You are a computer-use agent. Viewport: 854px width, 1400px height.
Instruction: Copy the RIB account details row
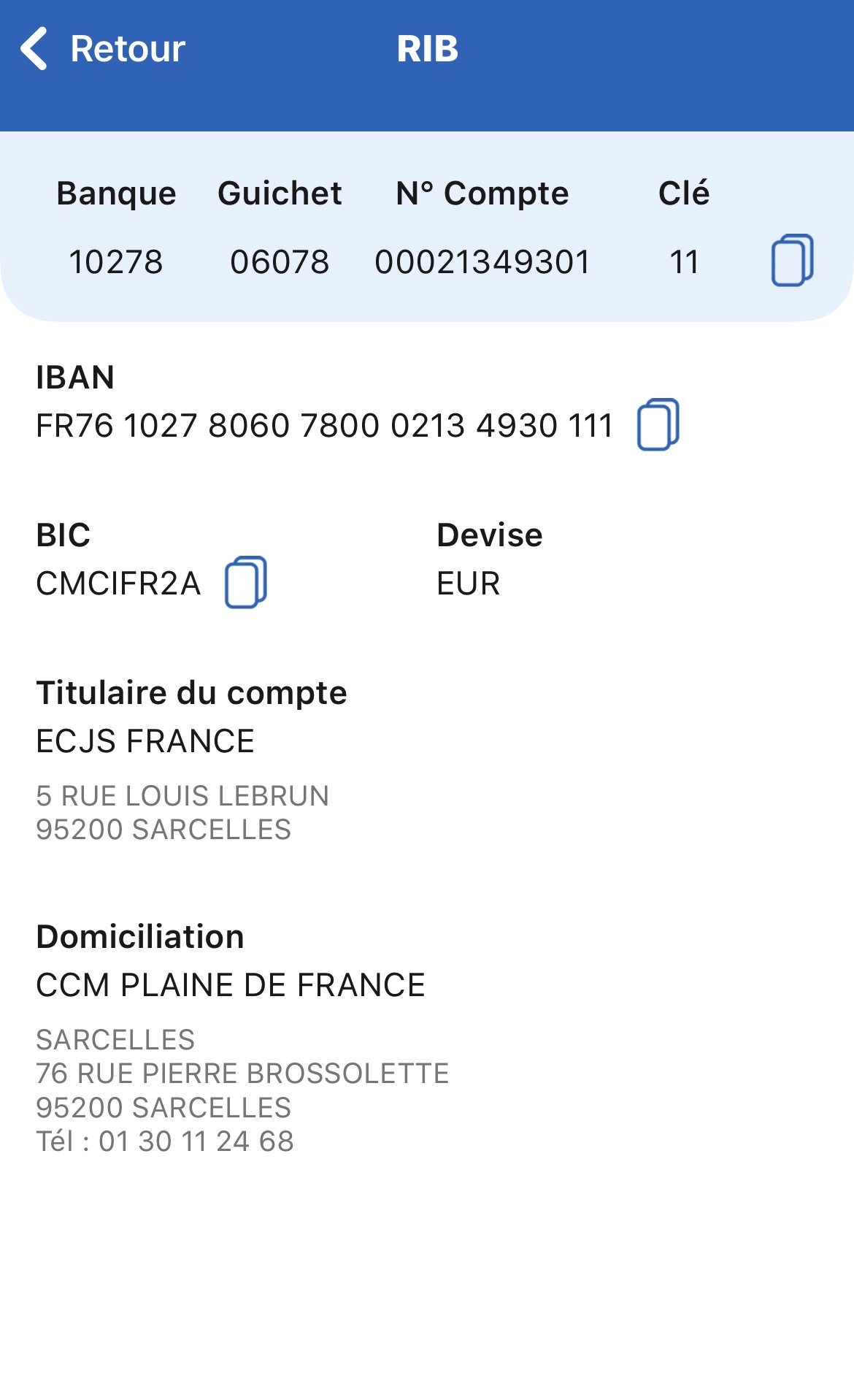(x=793, y=261)
